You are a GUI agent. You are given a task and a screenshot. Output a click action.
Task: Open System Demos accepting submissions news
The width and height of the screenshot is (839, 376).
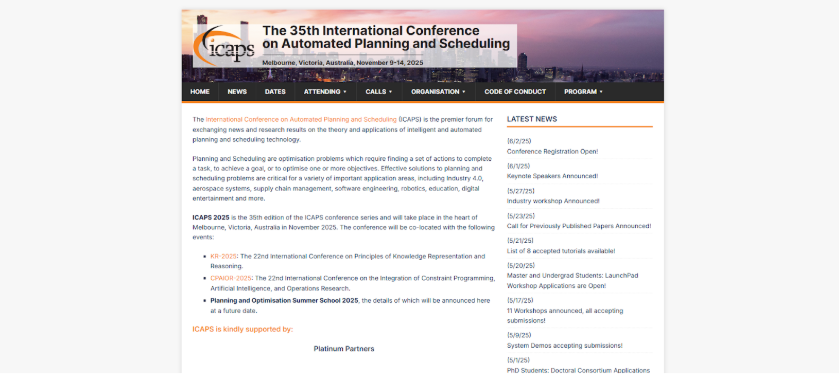pos(565,346)
